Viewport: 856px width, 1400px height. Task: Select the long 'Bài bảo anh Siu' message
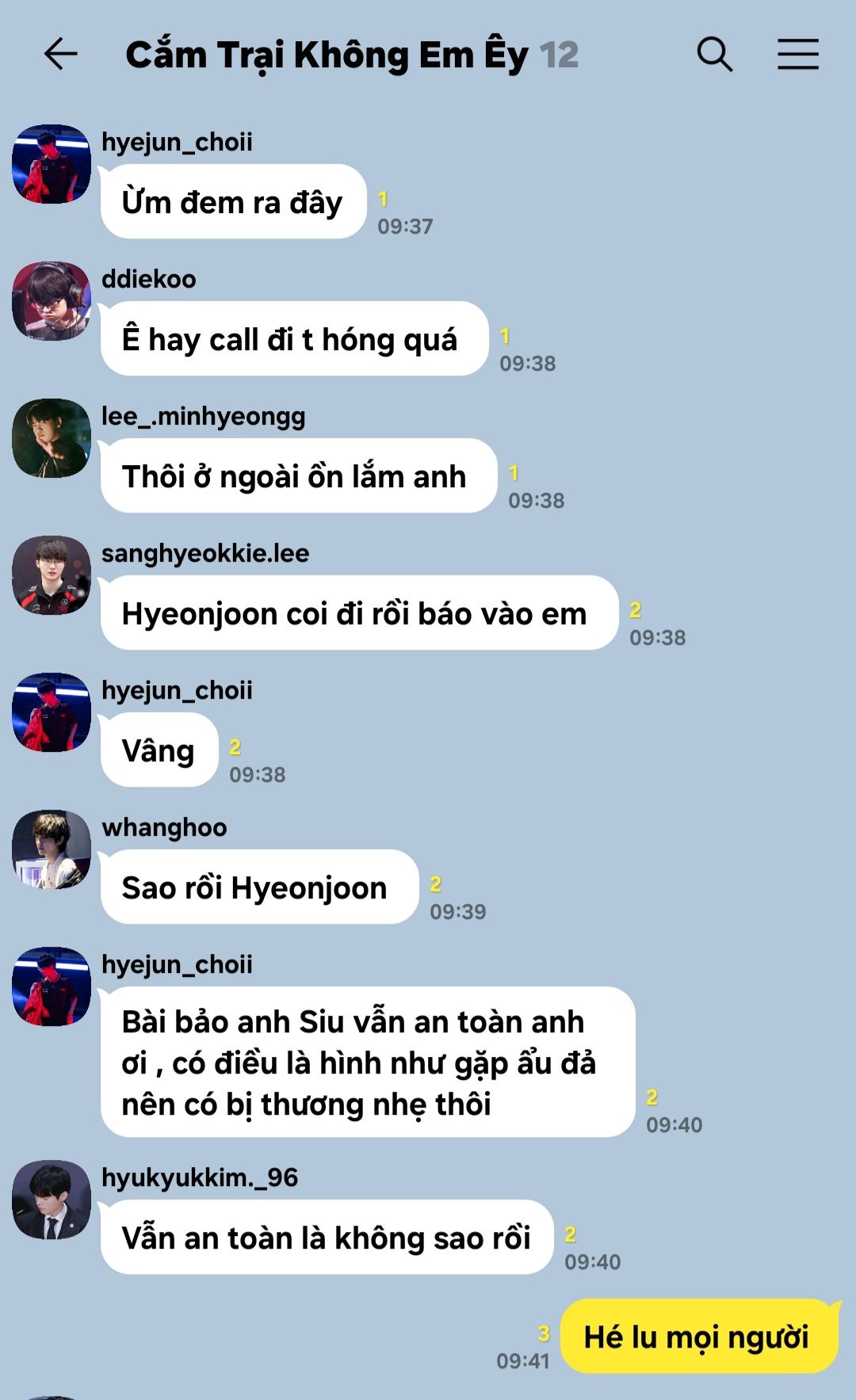[368, 1062]
